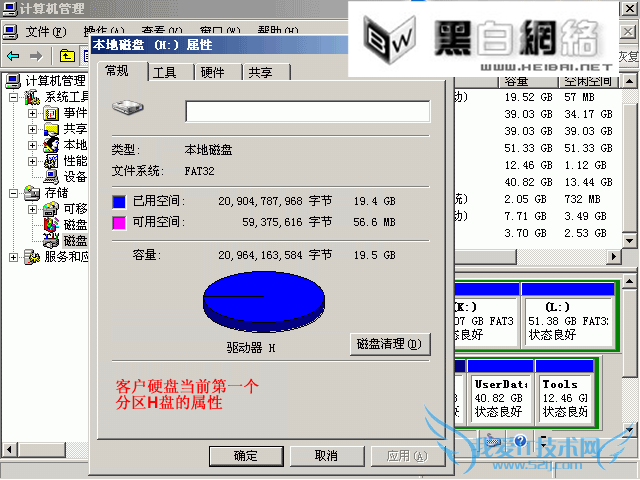Click the 服务和应用 icon in tree
The width and height of the screenshot is (640, 480).
32,258
